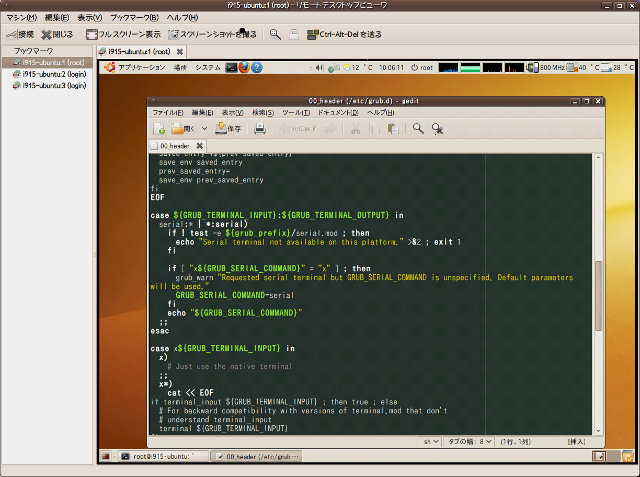
Task: Open the viewer 表示(V) menu
Action: click(90, 18)
